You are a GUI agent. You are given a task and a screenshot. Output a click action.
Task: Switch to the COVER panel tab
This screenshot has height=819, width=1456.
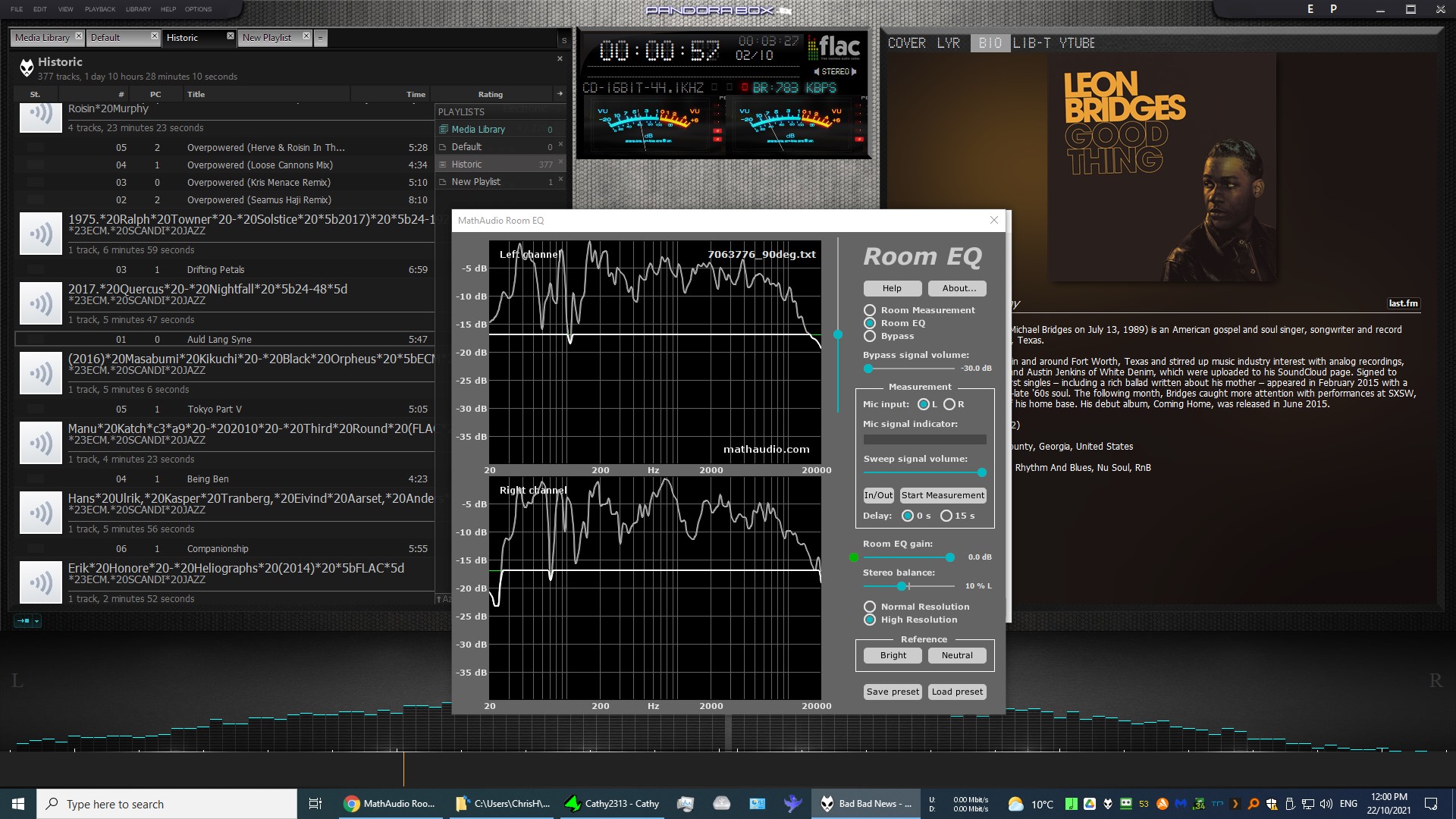pyautogui.click(x=907, y=43)
